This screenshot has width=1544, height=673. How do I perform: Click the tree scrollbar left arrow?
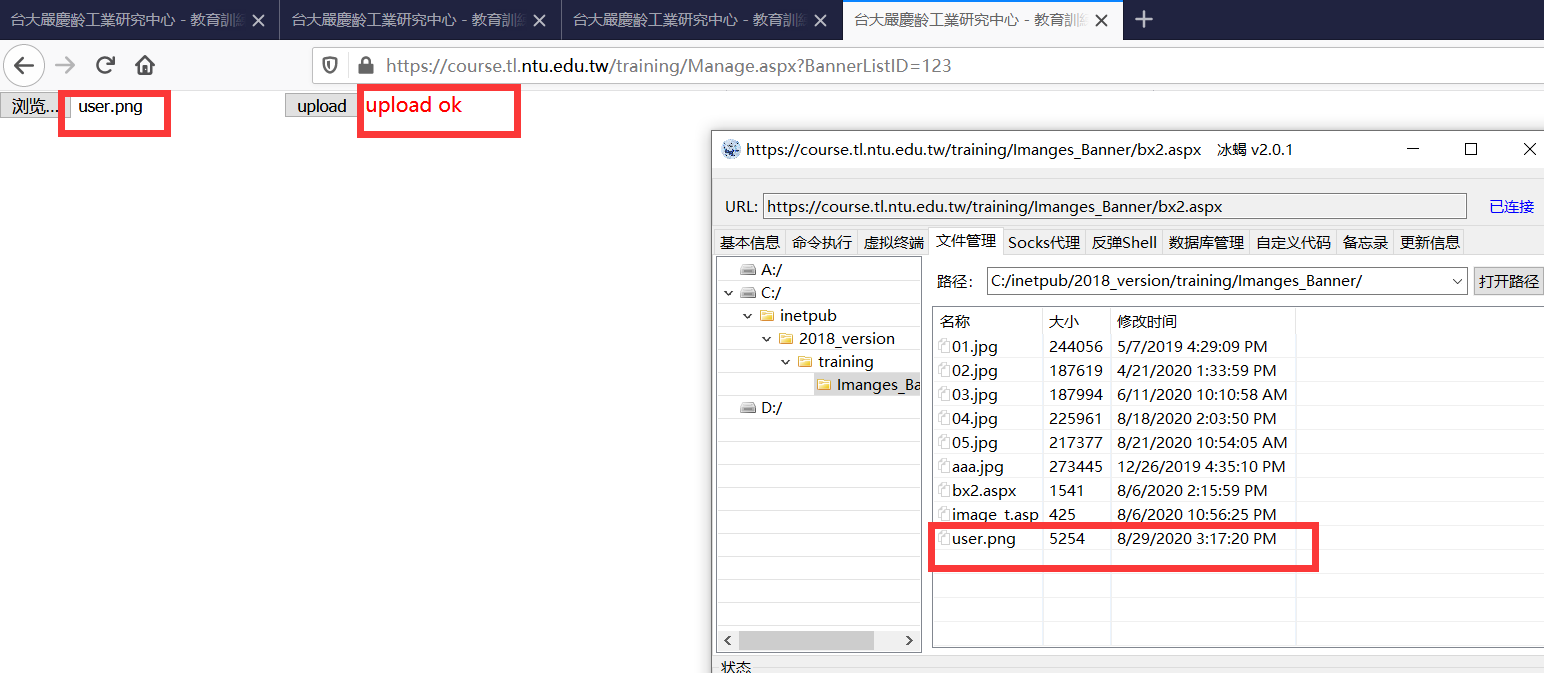pos(727,640)
